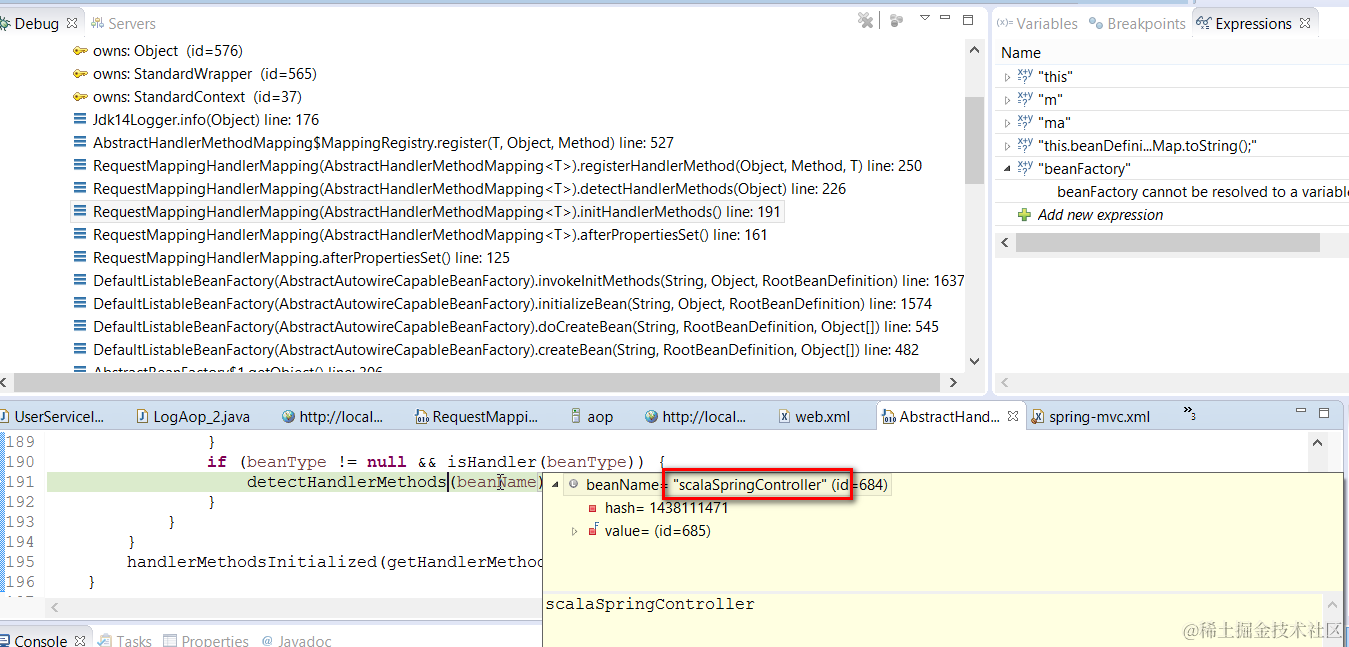1349x647 pixels.
Task: Click the Debug view scroll up arrow
Action: 974,49
